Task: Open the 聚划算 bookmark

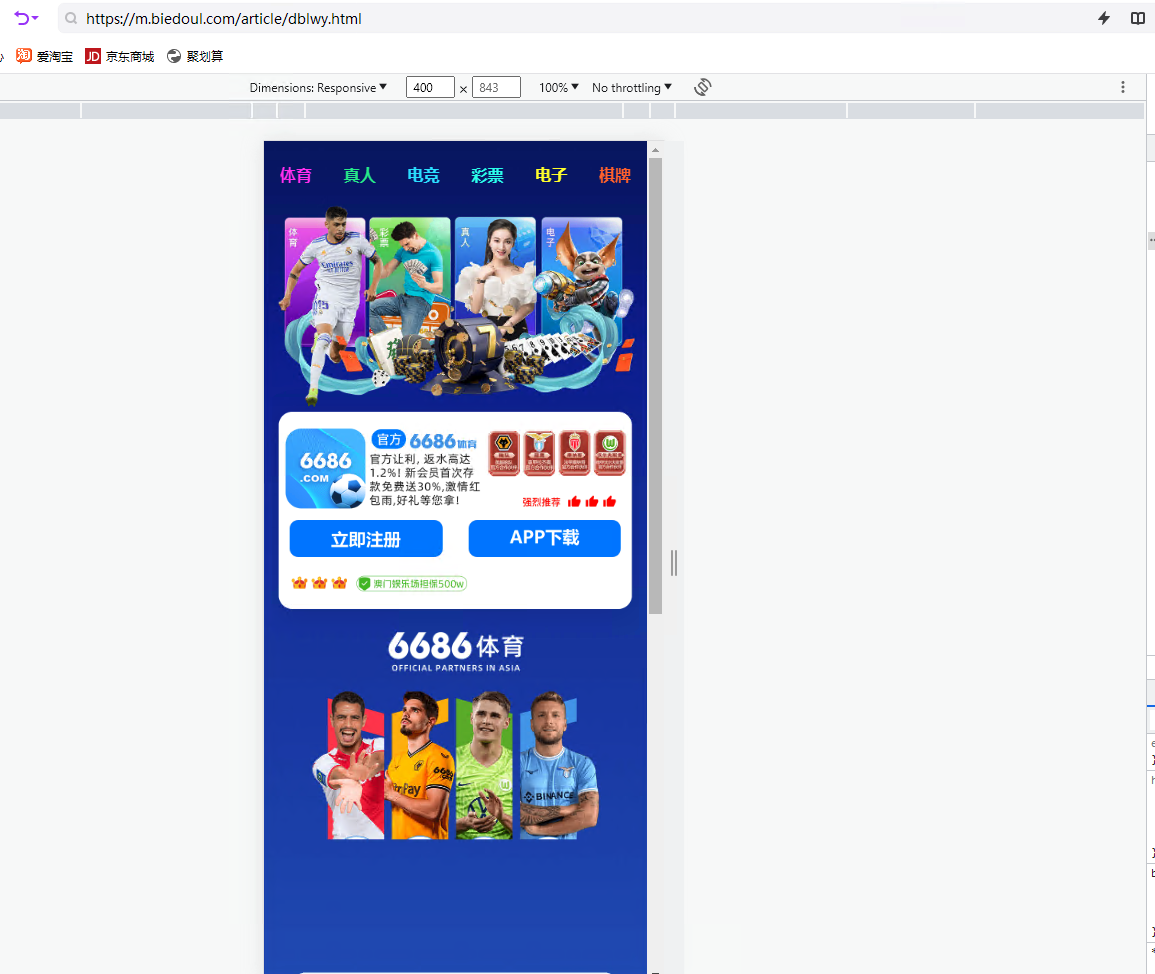Action: [x=195, y=56]
